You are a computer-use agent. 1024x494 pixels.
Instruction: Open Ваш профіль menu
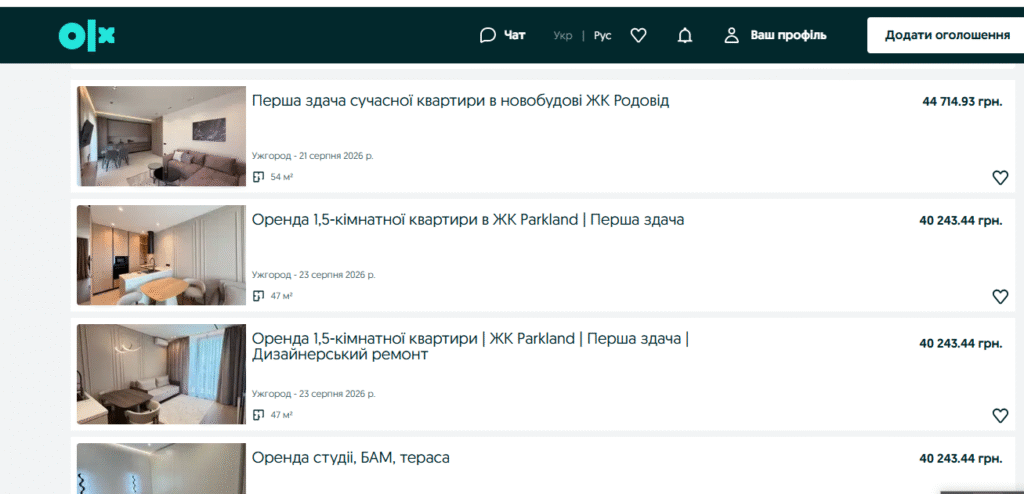pyautogui.click(x=788, y=35)
